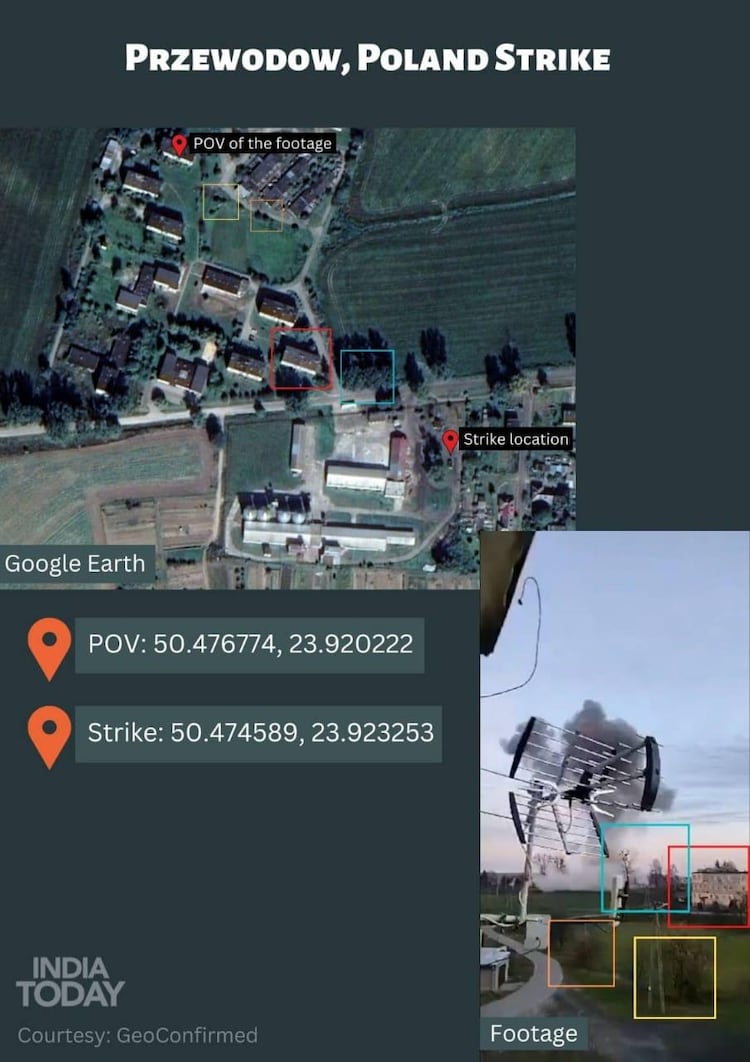Select the Strike: 50.474589, 23.923253 coordinates box
750x1062 pixels.
pos(259,734)
